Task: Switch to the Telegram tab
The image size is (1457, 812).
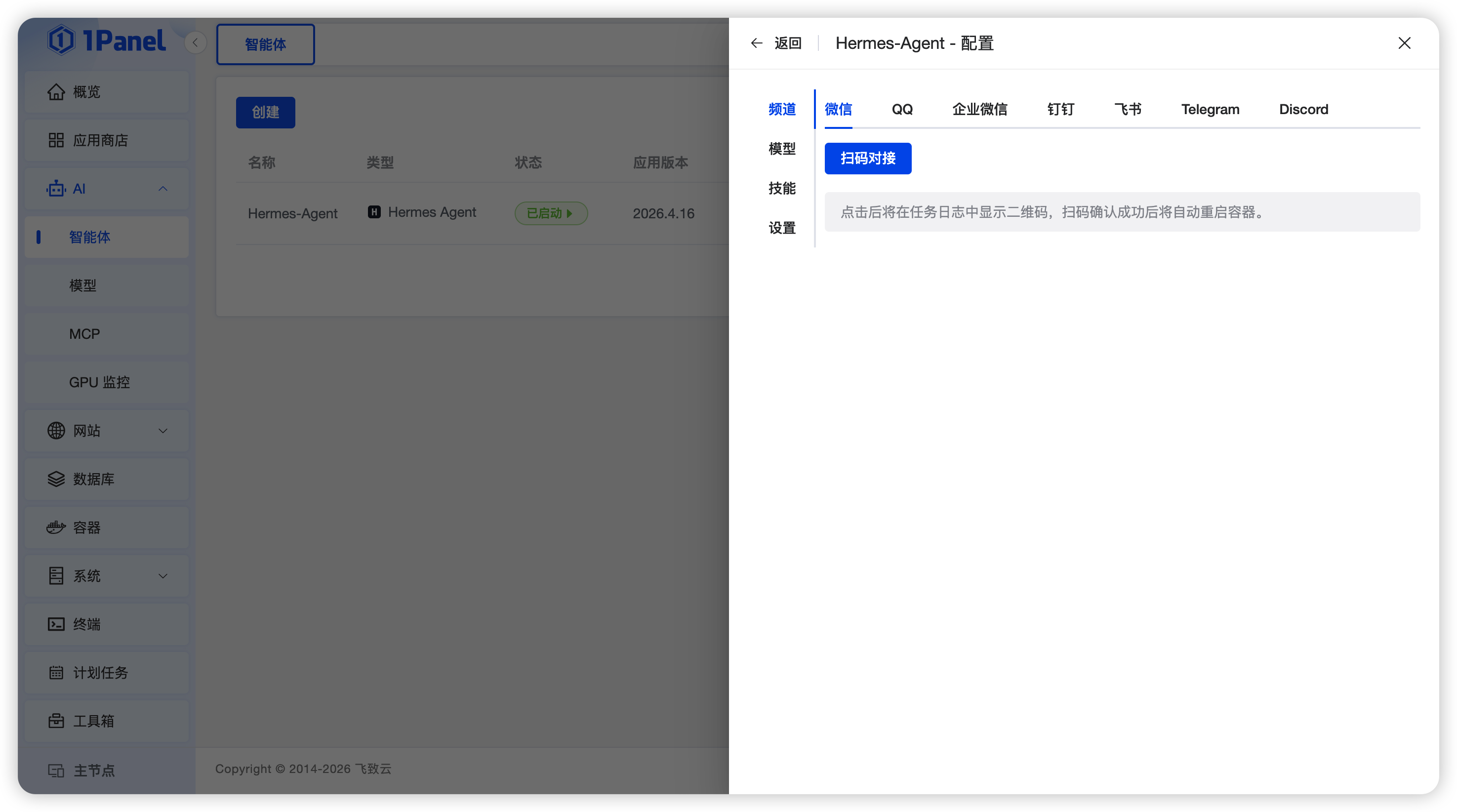Action: click(x=1210, y=109)
